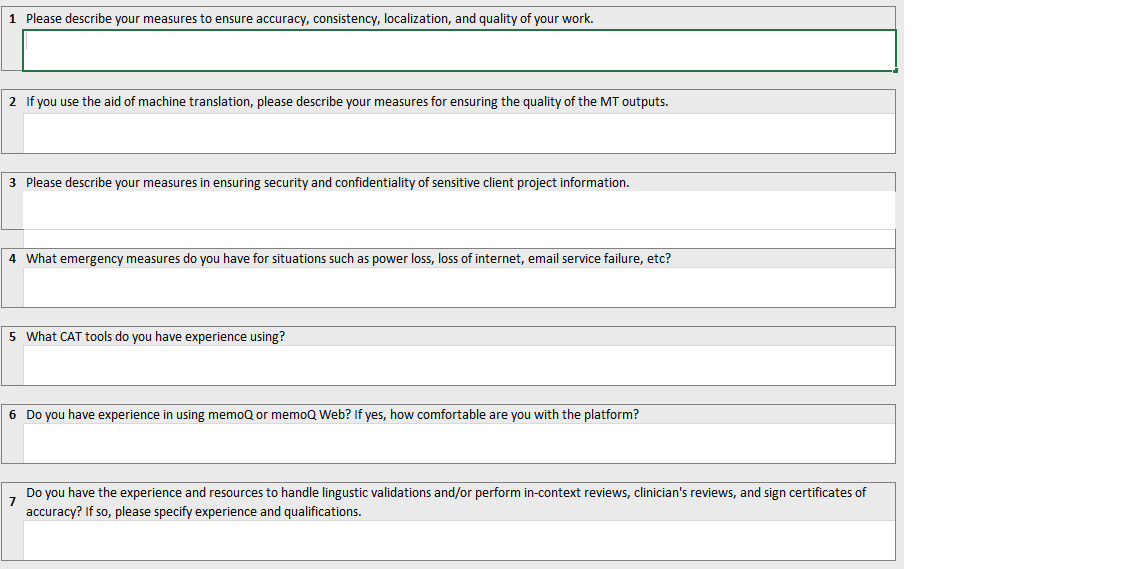Click the number 3 cell
The width and height of the screenshot is (1139, 569).
pos(12,182)
